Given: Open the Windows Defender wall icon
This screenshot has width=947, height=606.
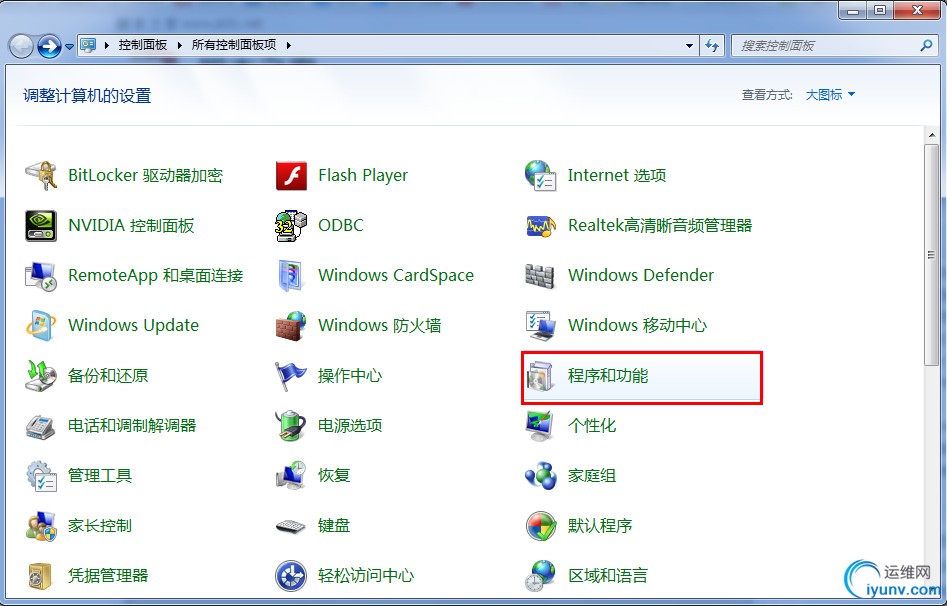Looking at the screenshot, I should (540, 276).
